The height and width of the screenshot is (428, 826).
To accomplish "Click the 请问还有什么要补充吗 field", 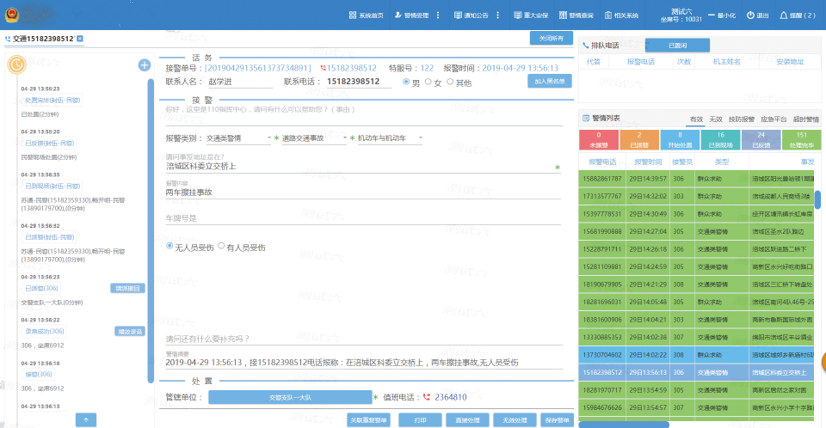I will 363,338.
